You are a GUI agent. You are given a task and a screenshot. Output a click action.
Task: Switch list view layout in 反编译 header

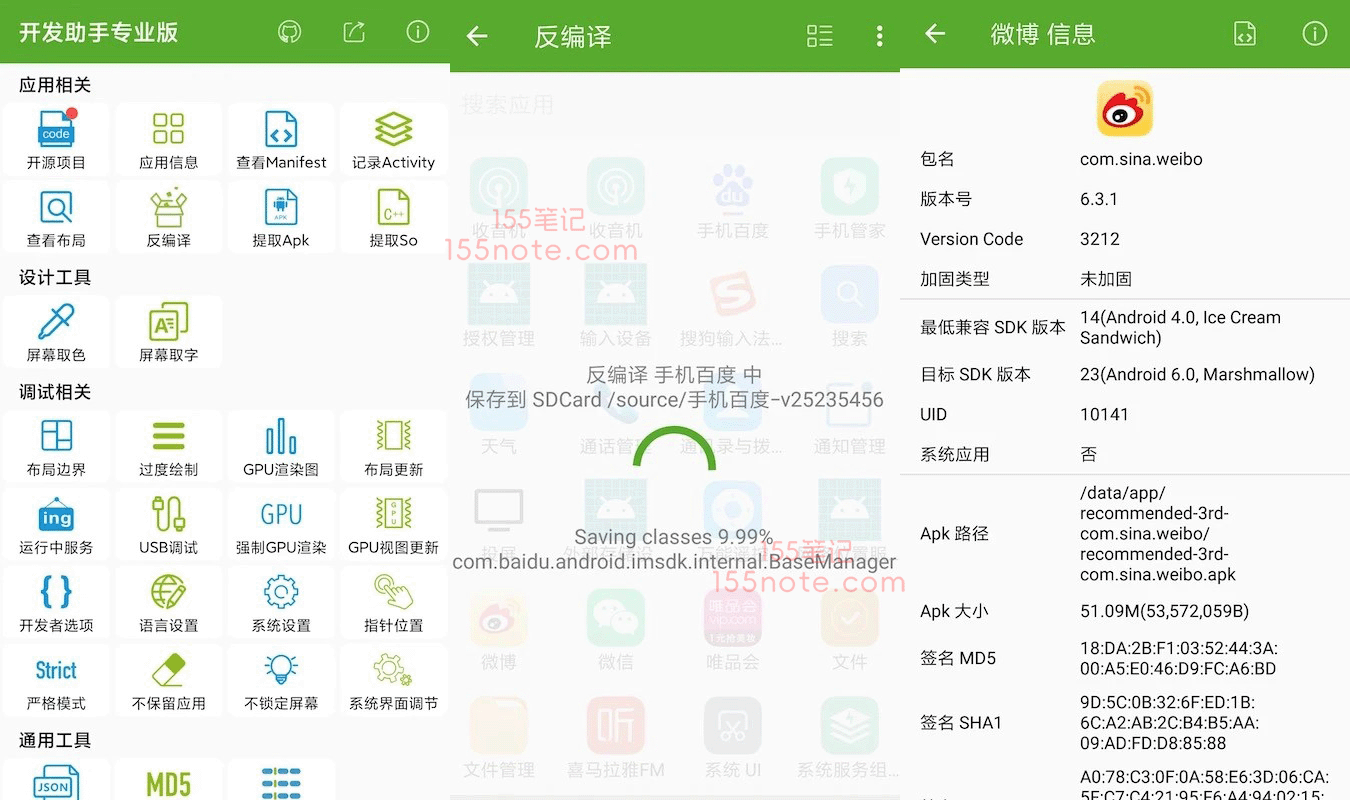pyautogui.click(x=819, y=37)
